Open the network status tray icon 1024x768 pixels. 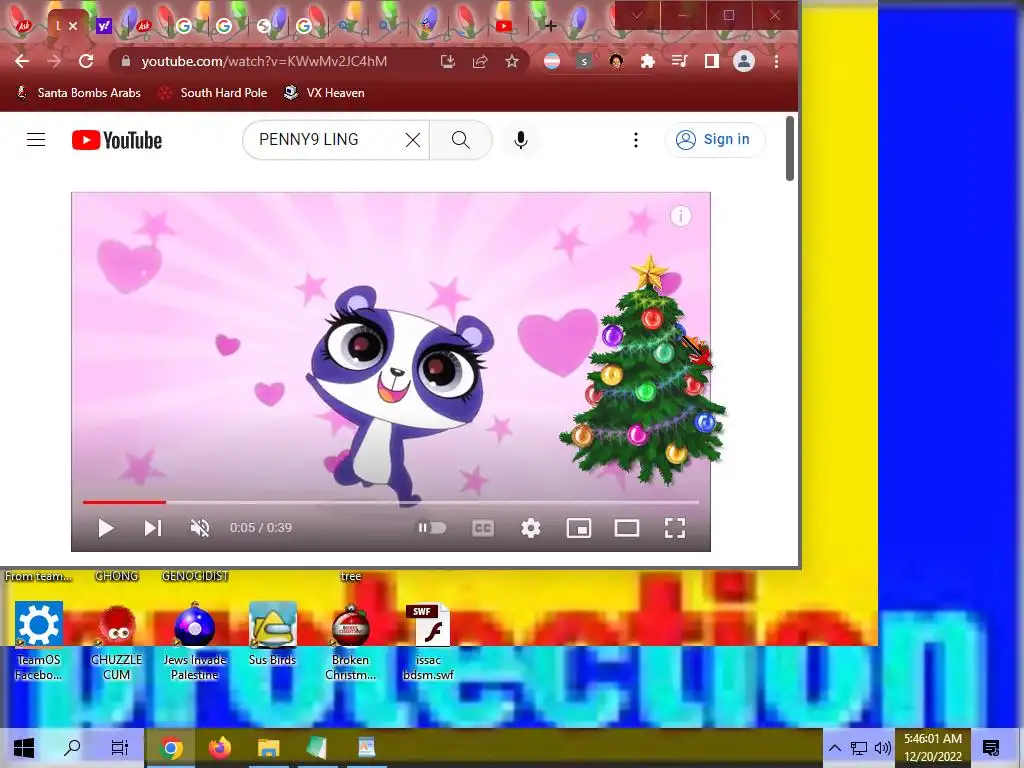859,748
